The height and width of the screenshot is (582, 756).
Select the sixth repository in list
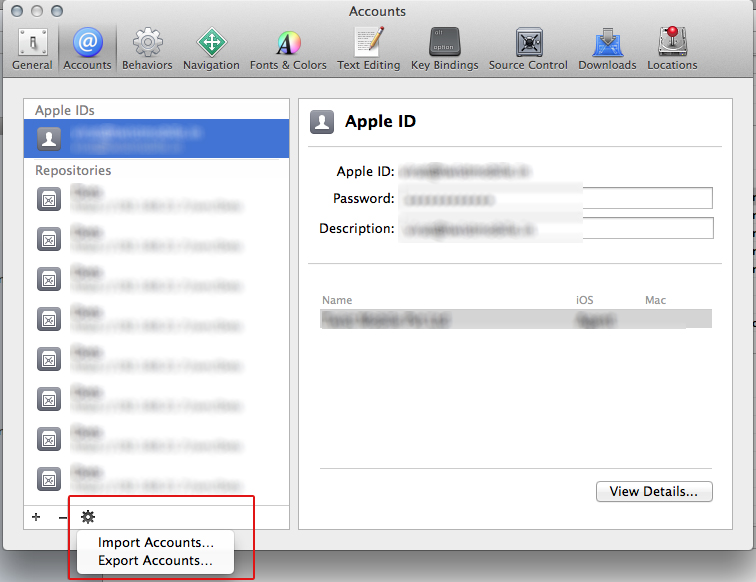156,399
